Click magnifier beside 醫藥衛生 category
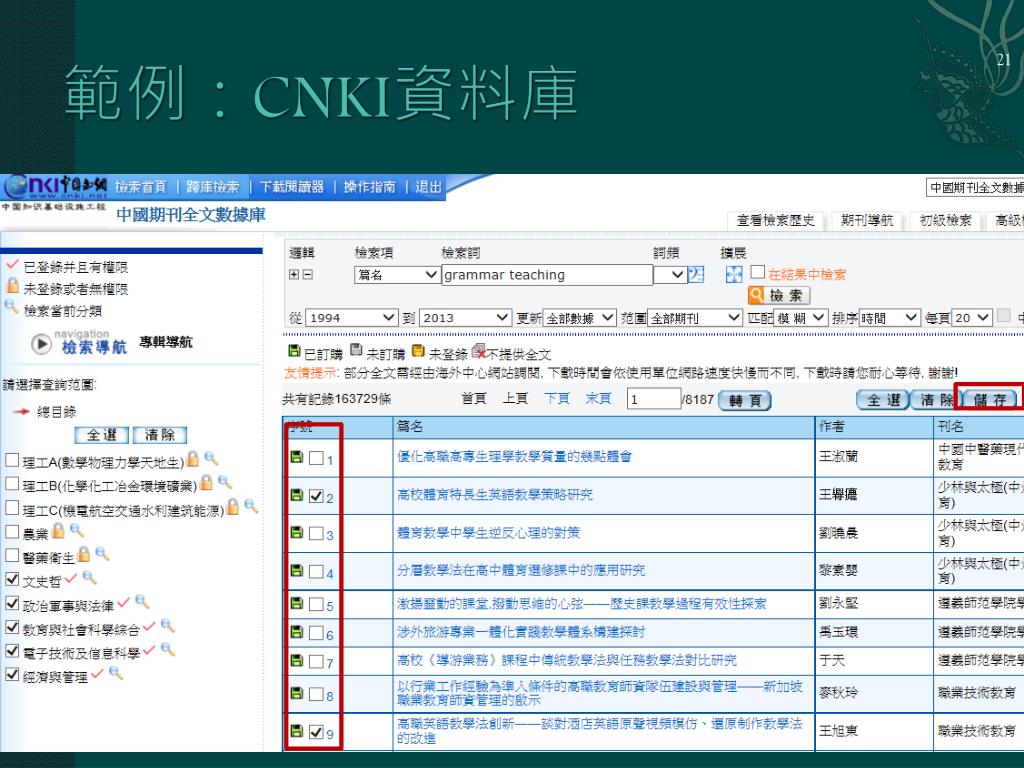1024x768 pixels. tap(102, 554)
